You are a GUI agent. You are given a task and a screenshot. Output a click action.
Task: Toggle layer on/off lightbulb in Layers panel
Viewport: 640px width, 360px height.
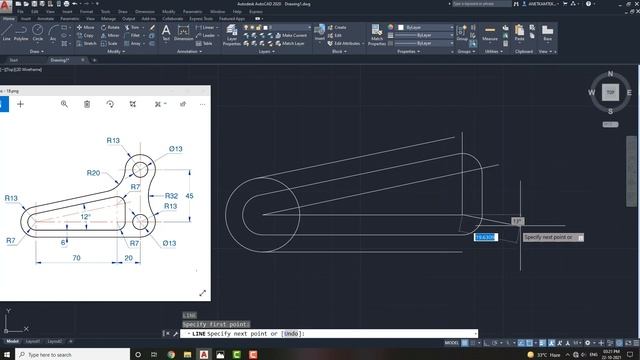click(x=246, y=27)
